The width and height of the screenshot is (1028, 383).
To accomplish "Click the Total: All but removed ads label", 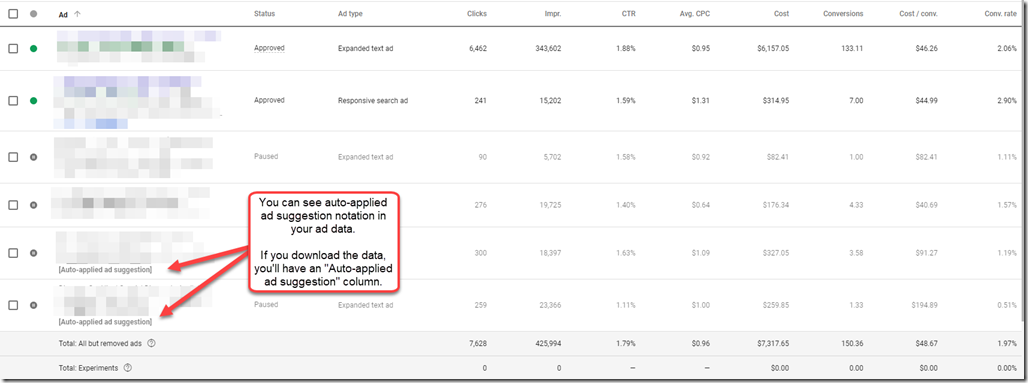I will click(101, 343).
